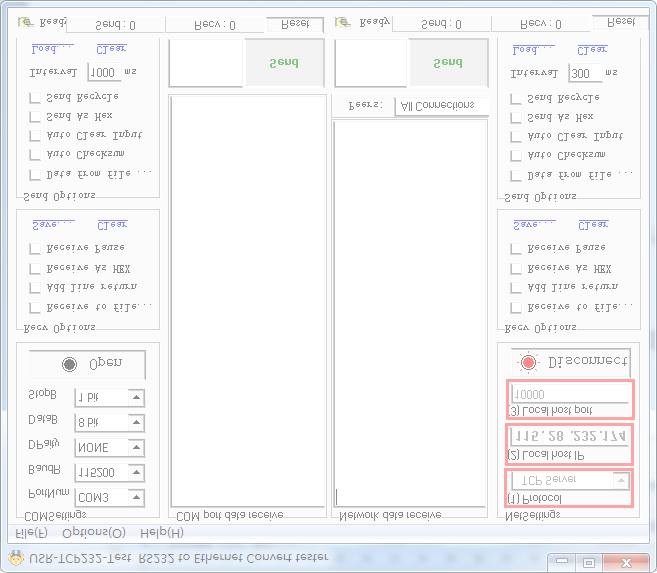
Task: Tick Auto Checksum in network Send Options
Action: [516, 155]
